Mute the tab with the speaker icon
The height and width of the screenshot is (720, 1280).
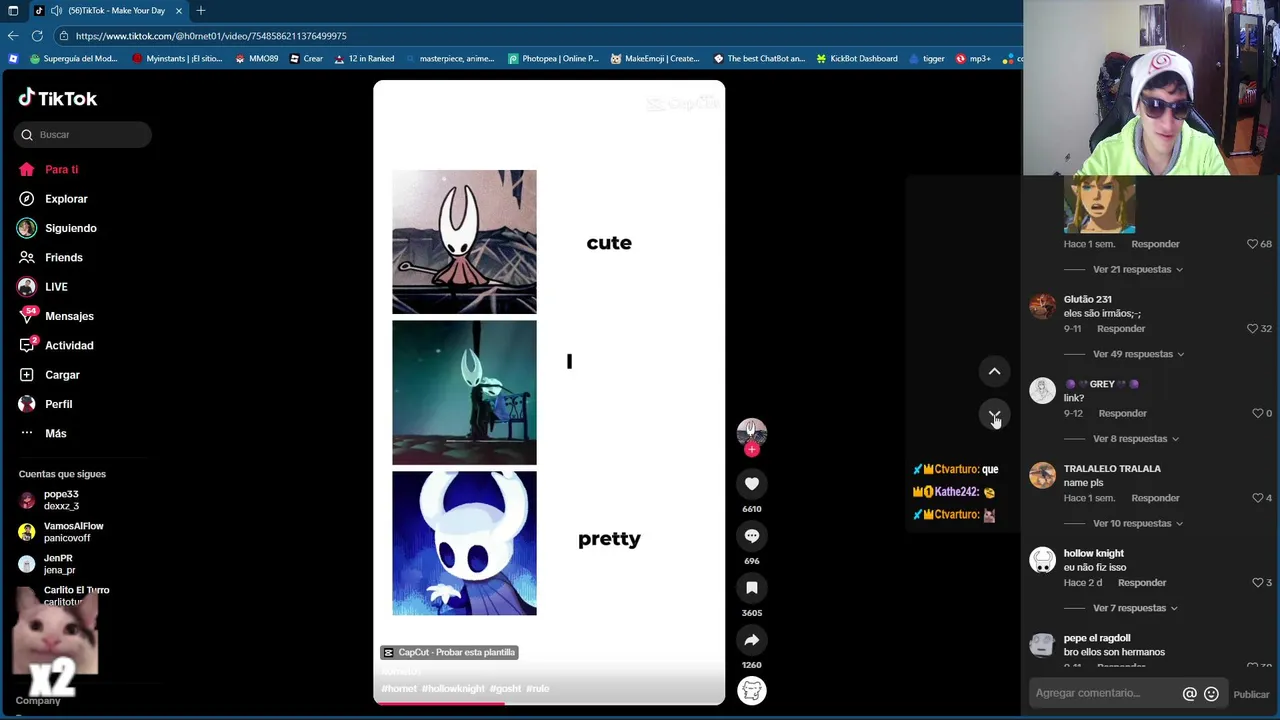[56, 11]
